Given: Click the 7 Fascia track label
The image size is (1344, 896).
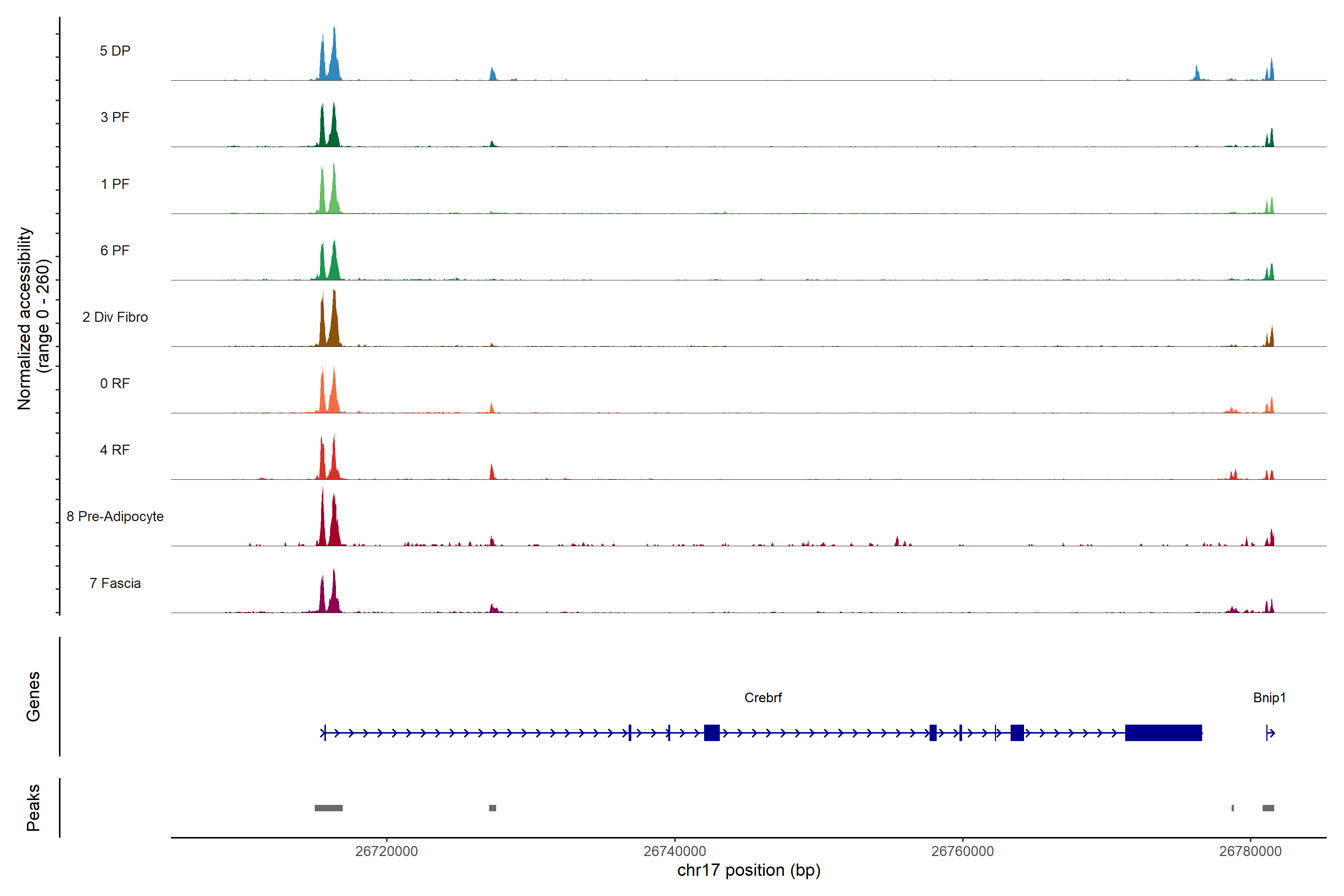Looking at the screenshot, I should point(115,584).
